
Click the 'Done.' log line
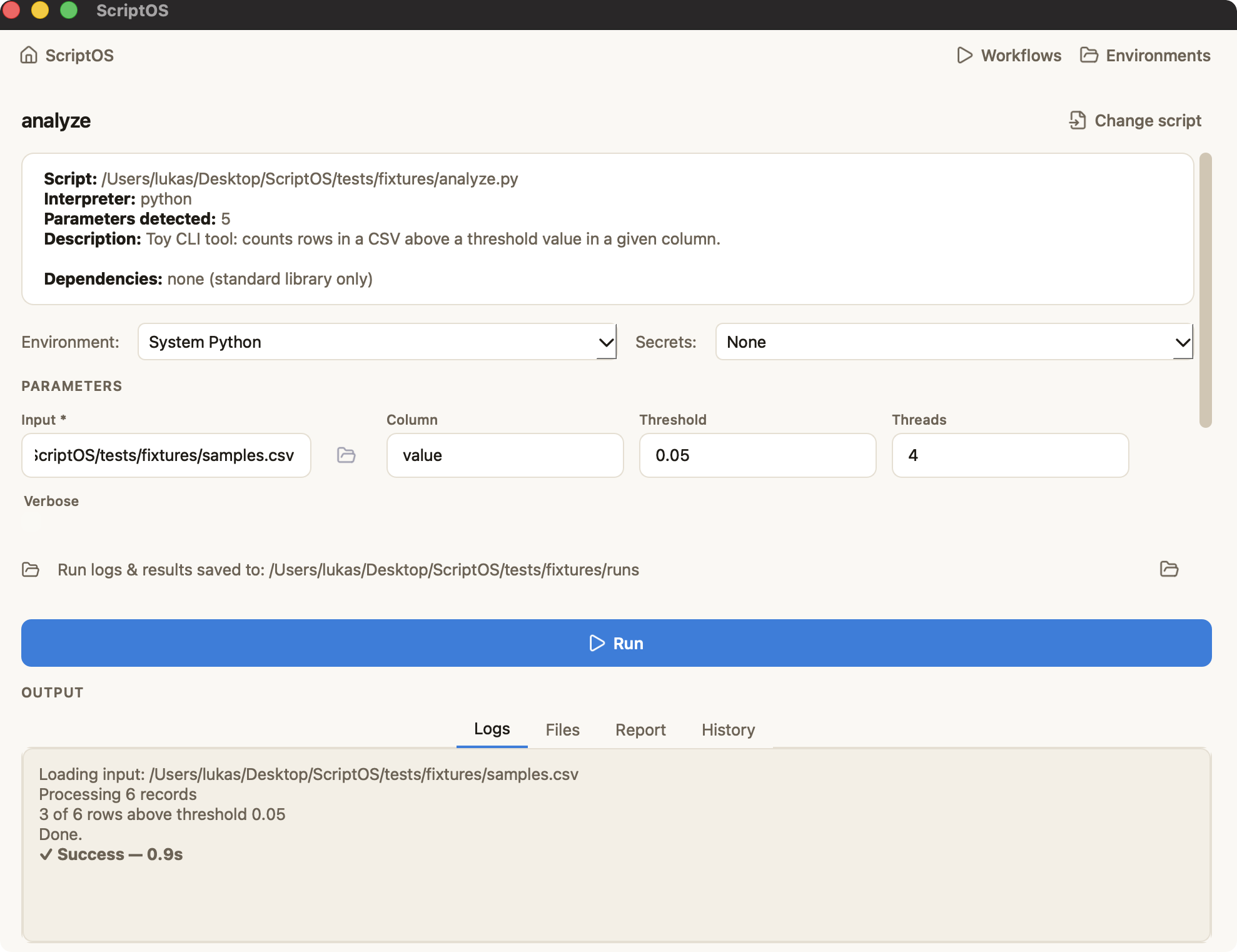(x=61, y=834)
